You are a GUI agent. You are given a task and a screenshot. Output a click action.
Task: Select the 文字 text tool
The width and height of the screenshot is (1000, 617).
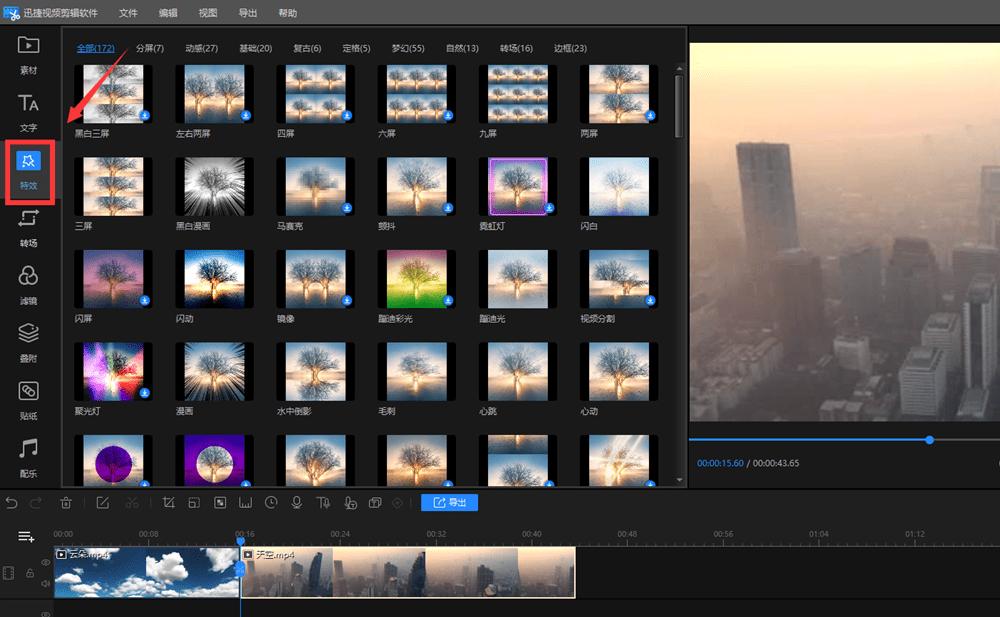point(28,112)
